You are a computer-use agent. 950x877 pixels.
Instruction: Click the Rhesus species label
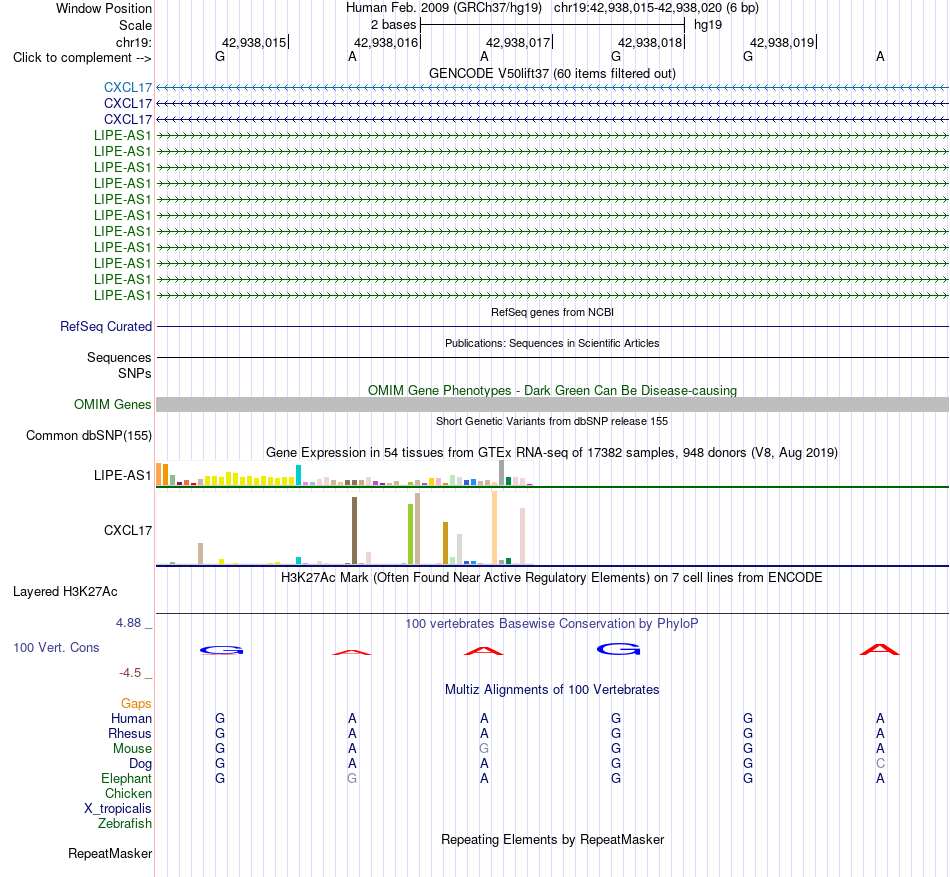pyautogui.click(x=130, y=733)
